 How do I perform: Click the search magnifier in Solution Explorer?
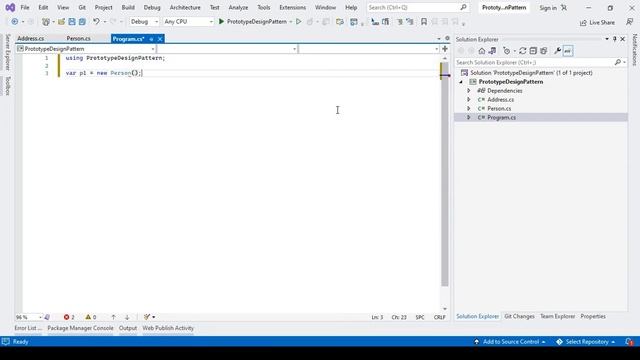point(618,62)
